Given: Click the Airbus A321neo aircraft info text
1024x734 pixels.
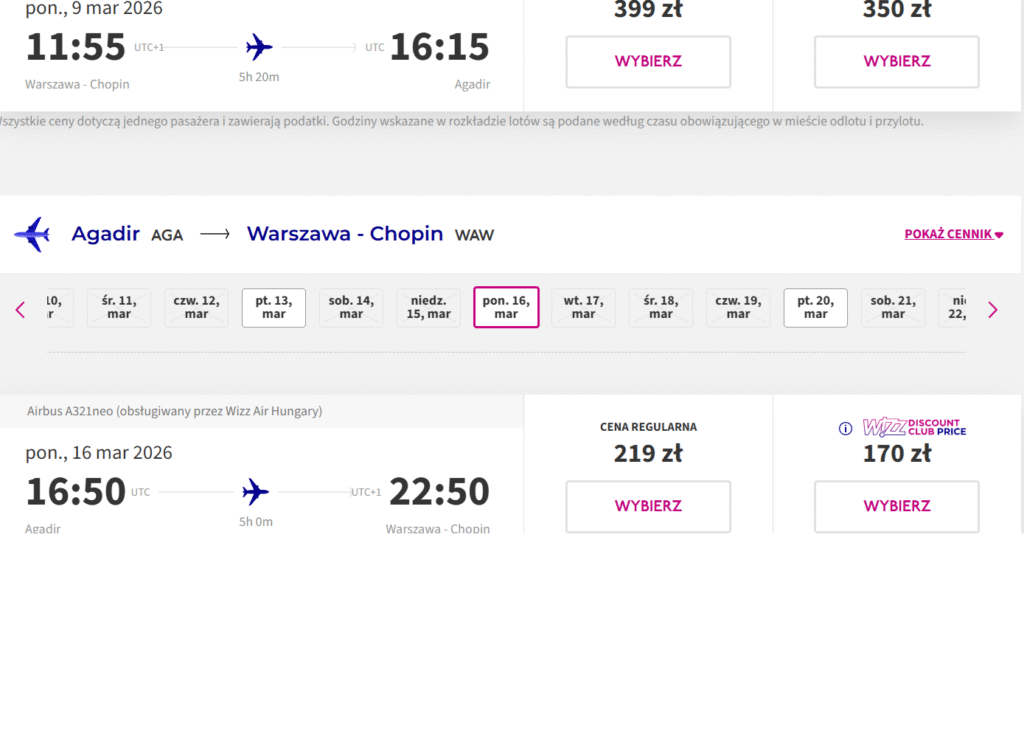Looking at the screenshot, I should (x=175, y=411).
